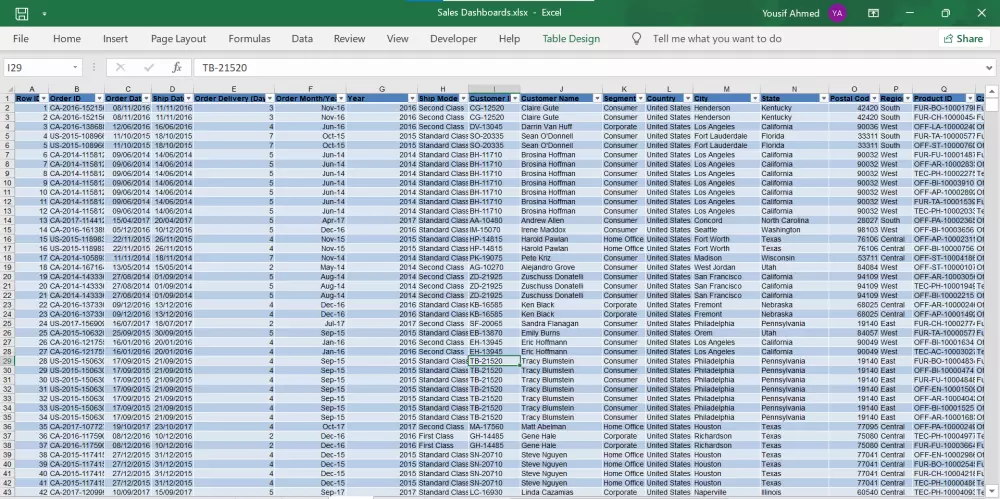Open the File menu
1000x499 pixels.
coord(21,39)
